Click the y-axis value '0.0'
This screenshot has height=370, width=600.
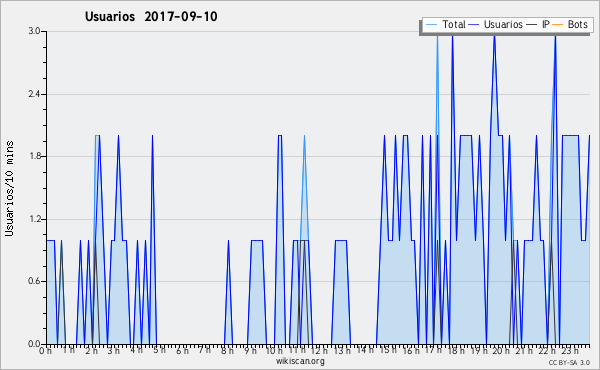click(34, 344)
